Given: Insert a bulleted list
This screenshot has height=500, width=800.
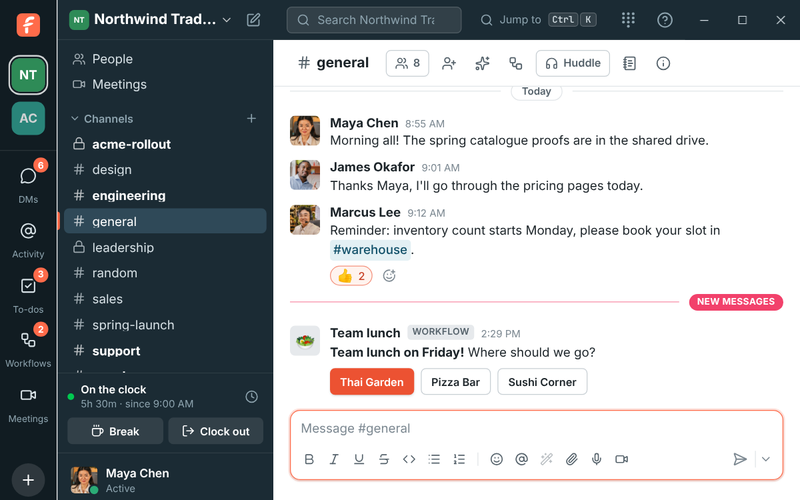Looking at the screenshot, I should pyautogui.click(x=434, y=459).
